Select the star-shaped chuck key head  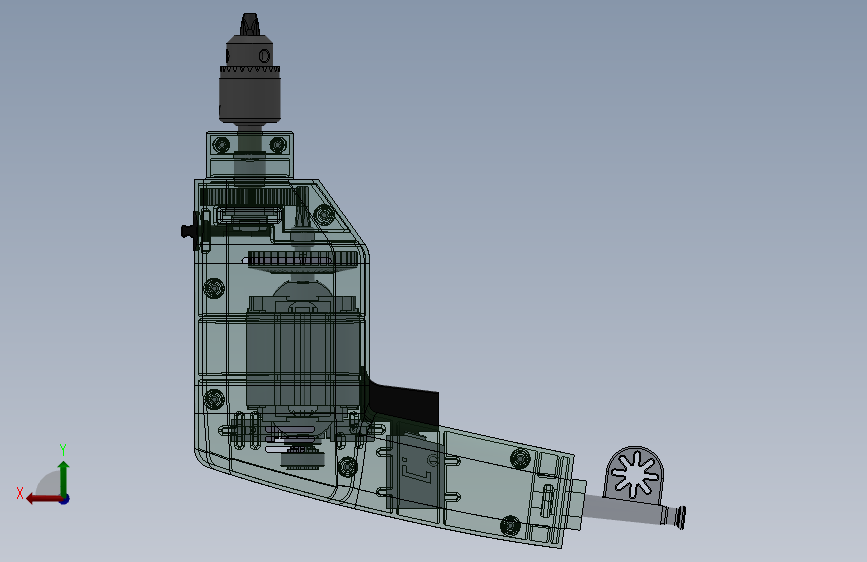[x=635, y=474]
